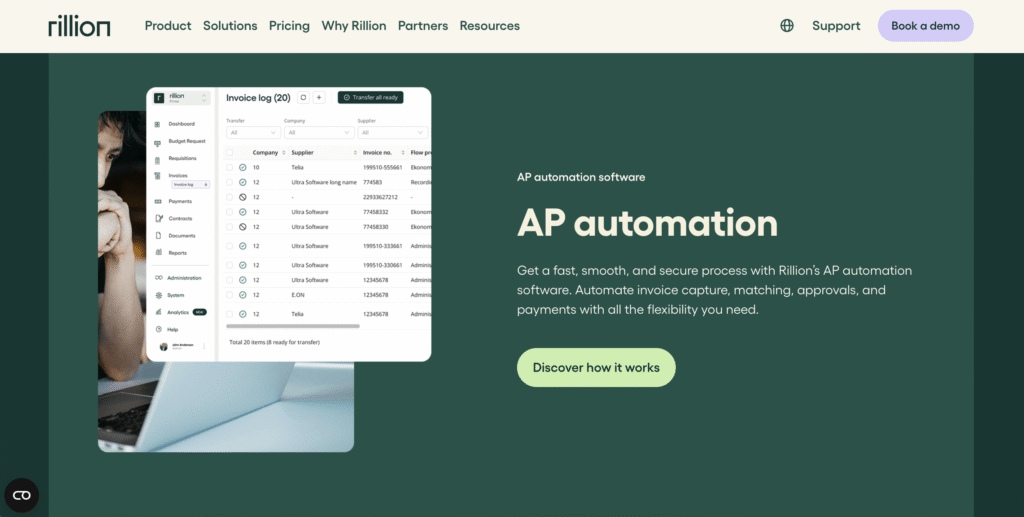Click the Rillion logo in header
1024x517 pixels.
pyautogui.click(x=79, y=26)
